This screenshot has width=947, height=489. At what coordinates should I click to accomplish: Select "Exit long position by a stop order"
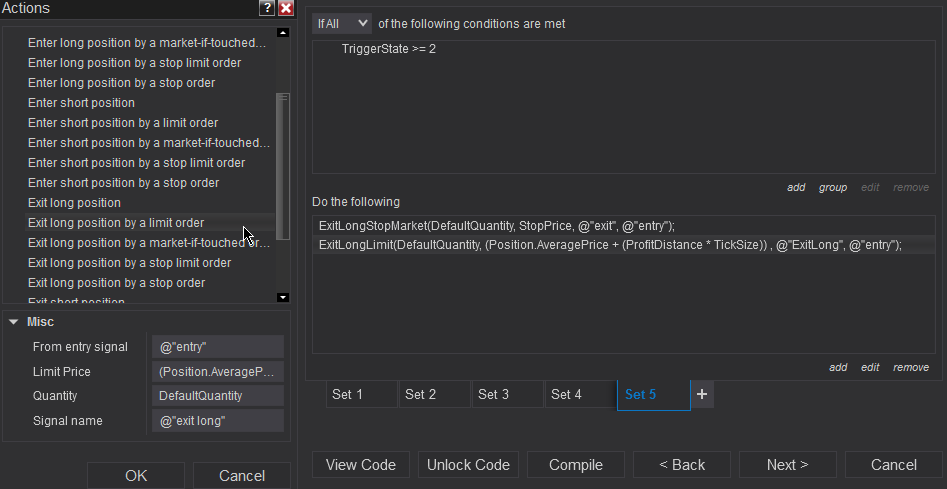[x=117, y=283]
